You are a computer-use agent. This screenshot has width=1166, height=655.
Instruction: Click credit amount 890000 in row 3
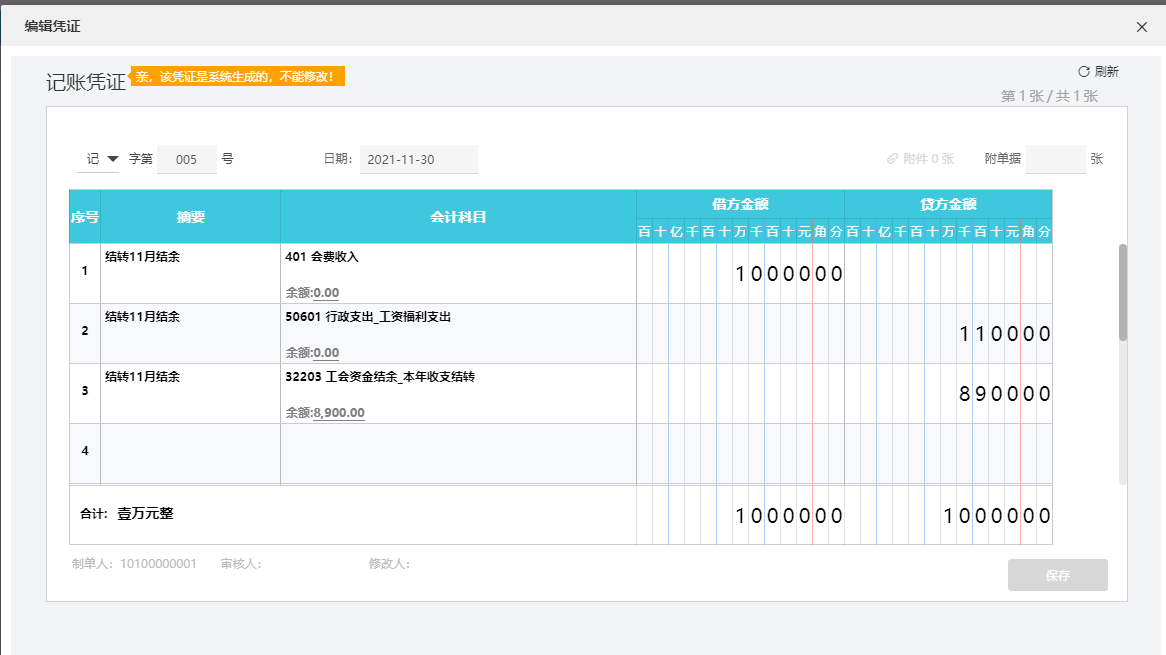point(1004,394)
